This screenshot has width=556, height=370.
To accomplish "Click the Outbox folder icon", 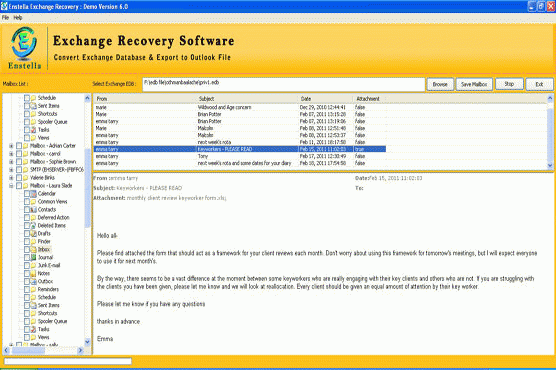I will [33, 281].
